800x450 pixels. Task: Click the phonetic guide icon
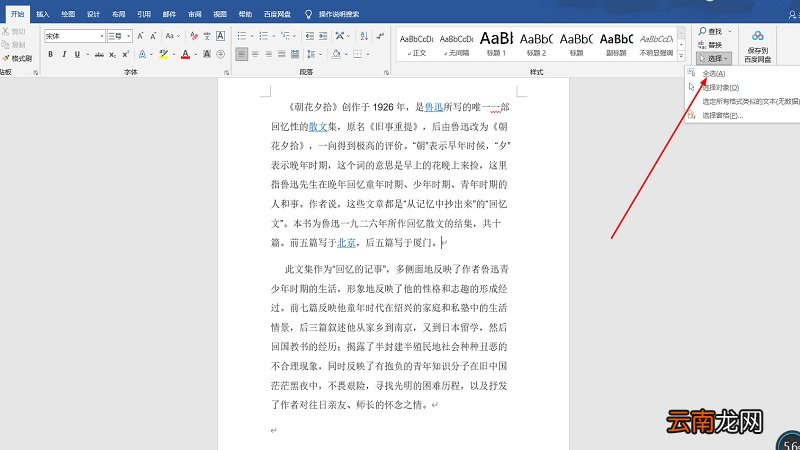[207, 36]
